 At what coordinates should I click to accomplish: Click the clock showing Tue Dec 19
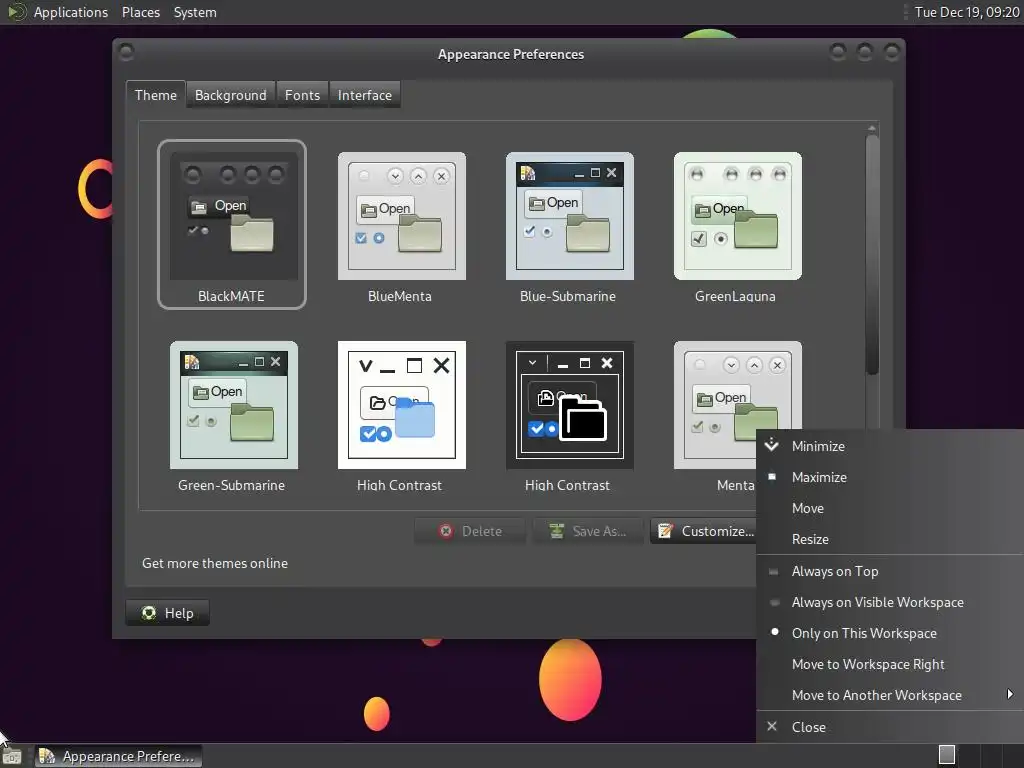(967, 12)
